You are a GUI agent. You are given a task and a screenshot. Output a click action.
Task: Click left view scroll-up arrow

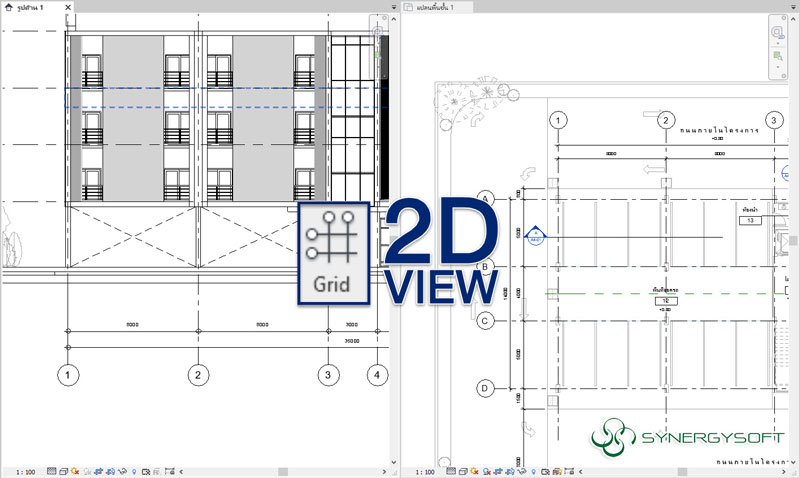coord(393,19)
